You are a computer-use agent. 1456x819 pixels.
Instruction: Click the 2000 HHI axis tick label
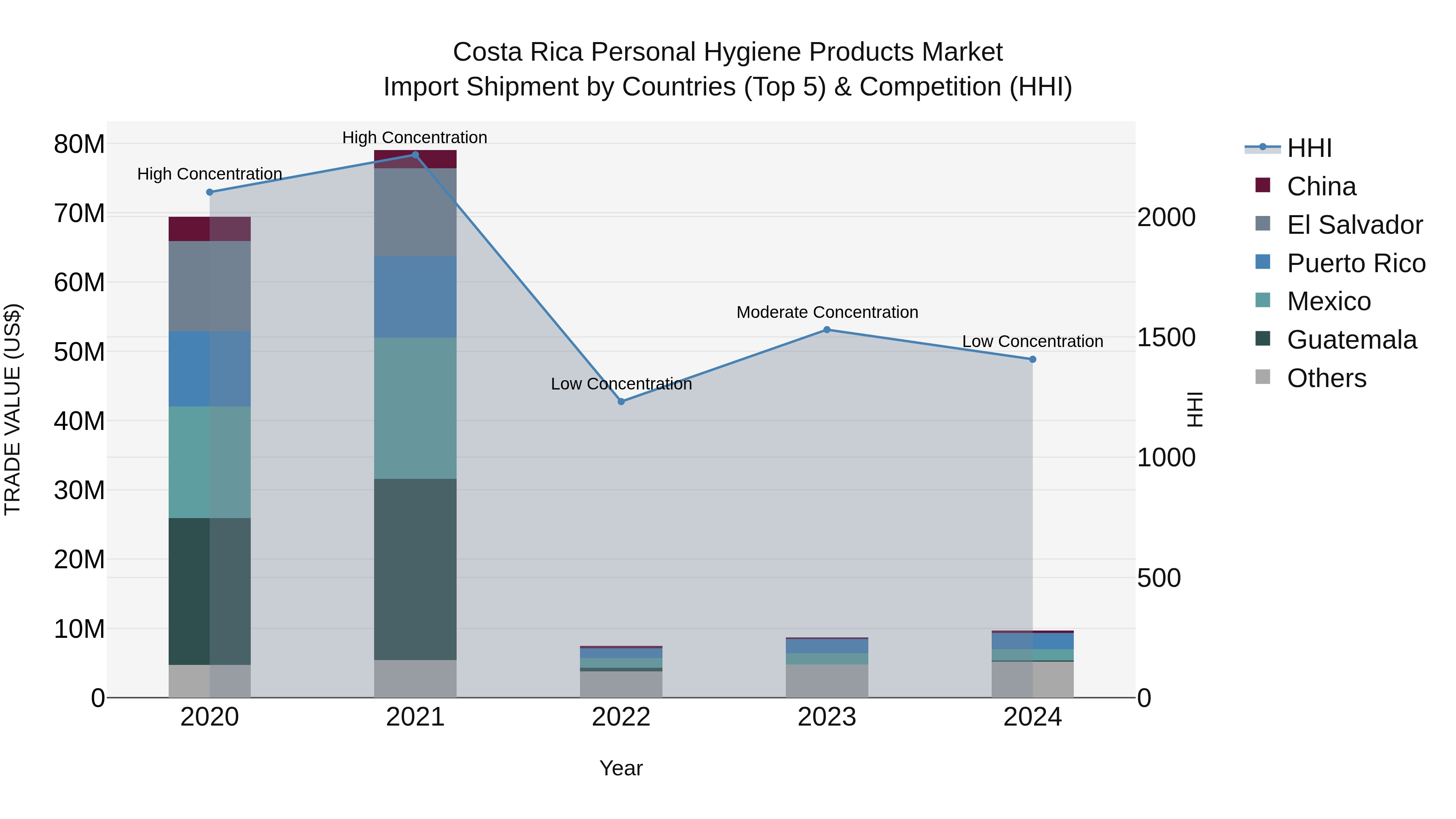[1166, 218]
